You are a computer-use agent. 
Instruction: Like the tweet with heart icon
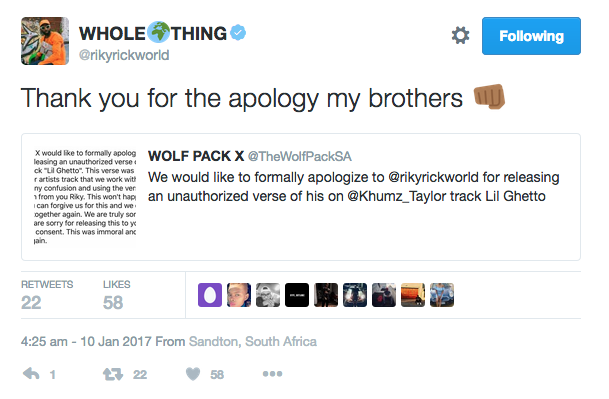(x=193, y=374)
